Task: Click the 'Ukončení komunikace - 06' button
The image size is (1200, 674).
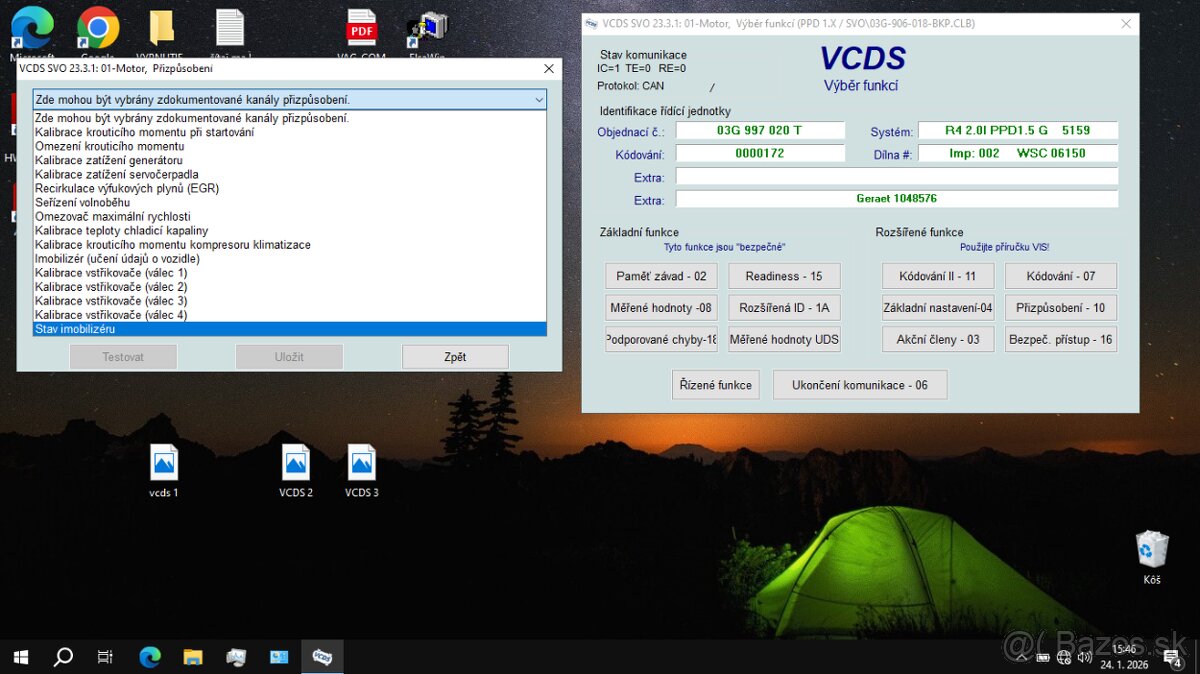Action: pos(860,384)
